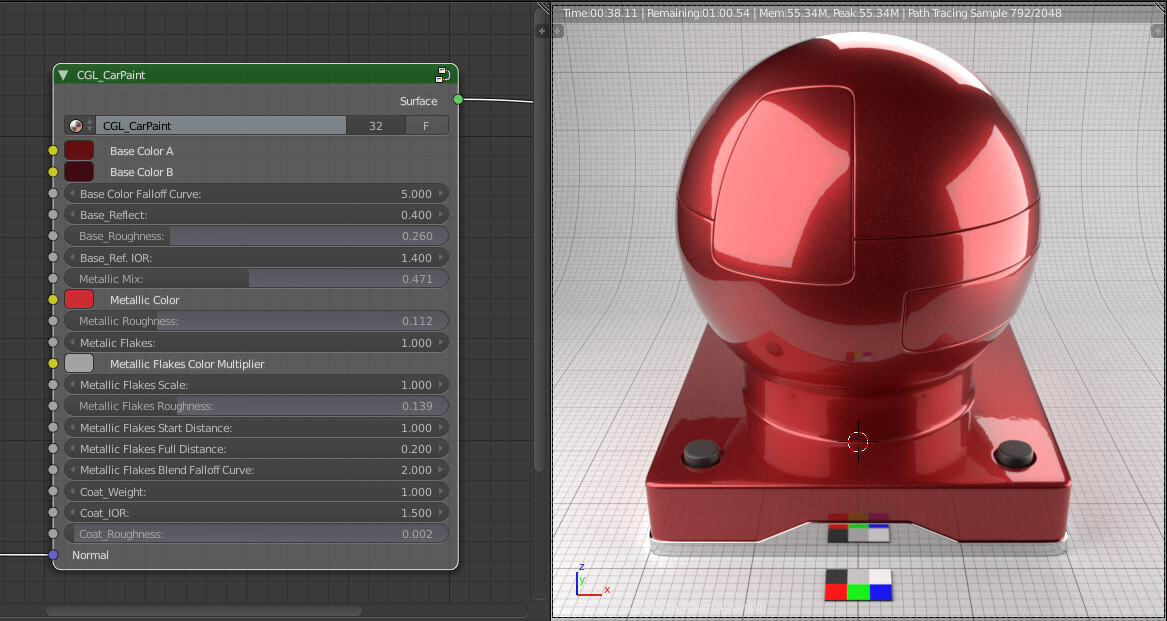Adjust the Metallic Mix slider
The width and height of the screenshot is (1167, 621).
point(255,278)
